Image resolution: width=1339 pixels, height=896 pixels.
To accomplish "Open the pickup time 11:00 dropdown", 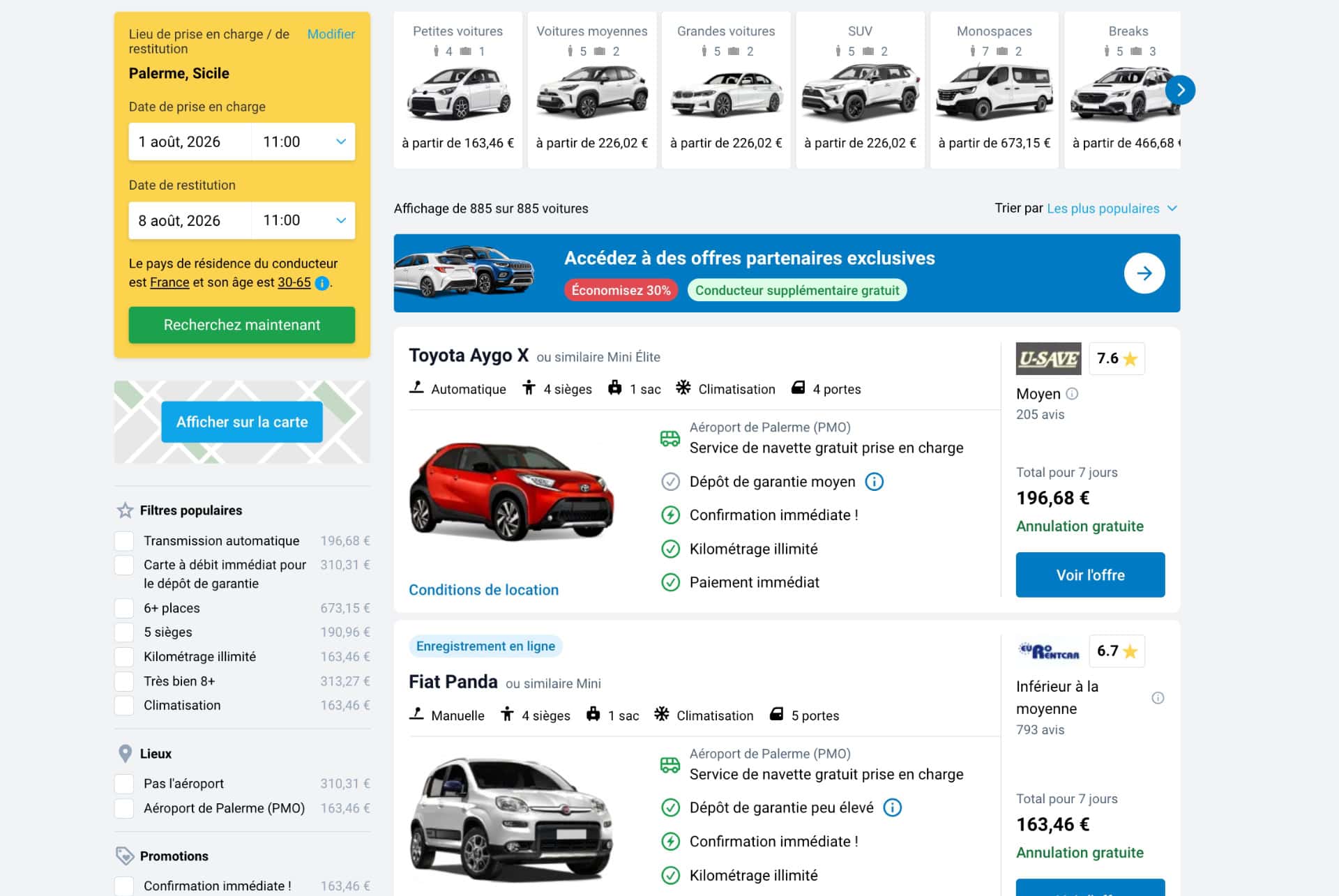I will 303,142.
